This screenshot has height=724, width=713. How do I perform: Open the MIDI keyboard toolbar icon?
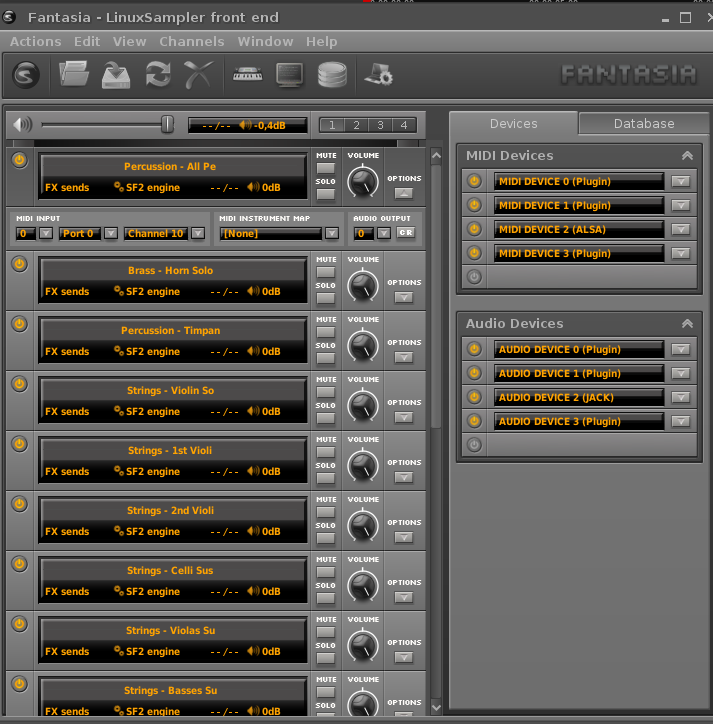248,75
